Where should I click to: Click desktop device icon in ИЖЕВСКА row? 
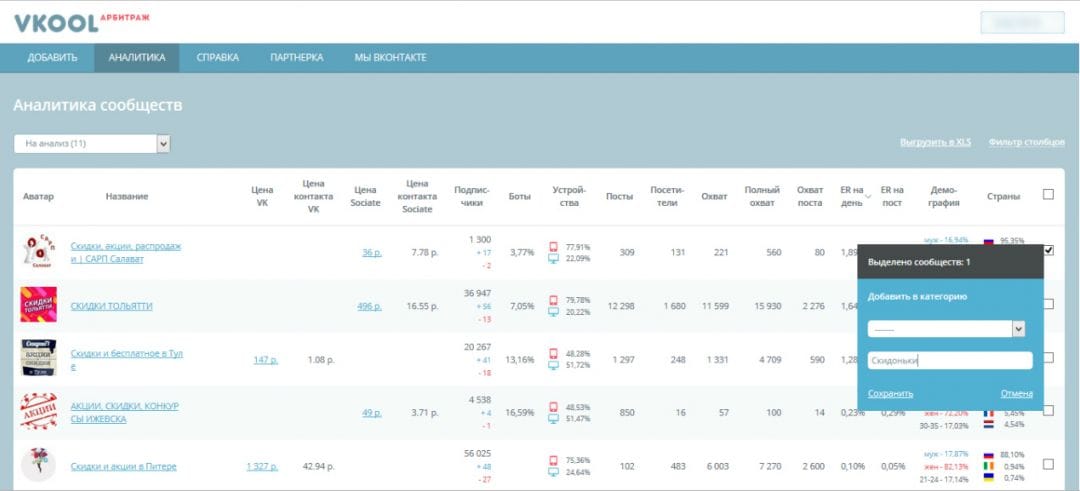[553, 419]
